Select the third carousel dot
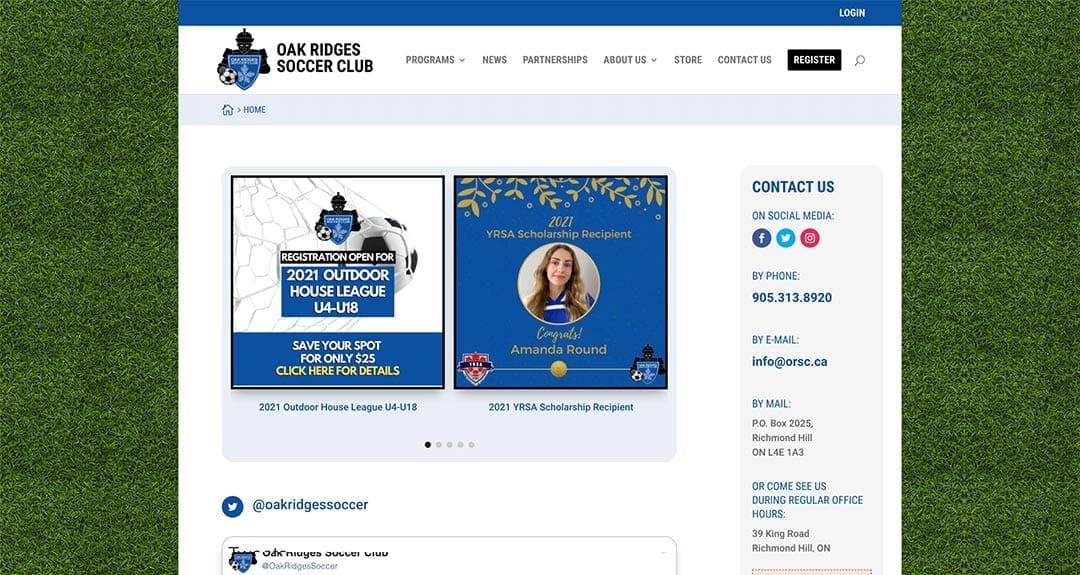The image size is (1080, 575). [x=450, y=445]
